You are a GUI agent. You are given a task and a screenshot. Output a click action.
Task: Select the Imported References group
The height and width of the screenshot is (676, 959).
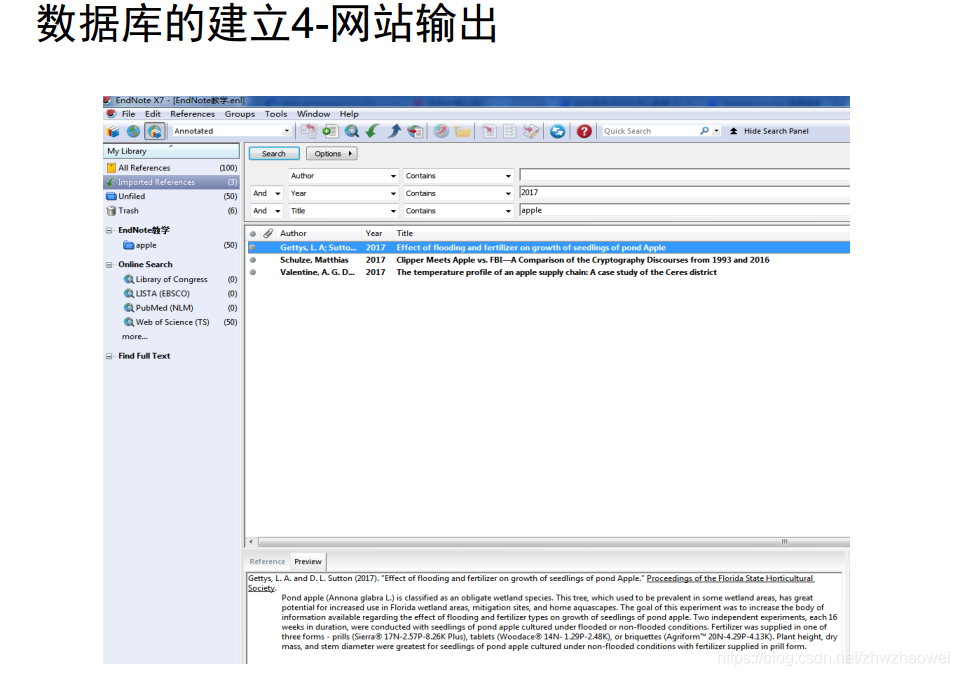click(x=171, y=182)
